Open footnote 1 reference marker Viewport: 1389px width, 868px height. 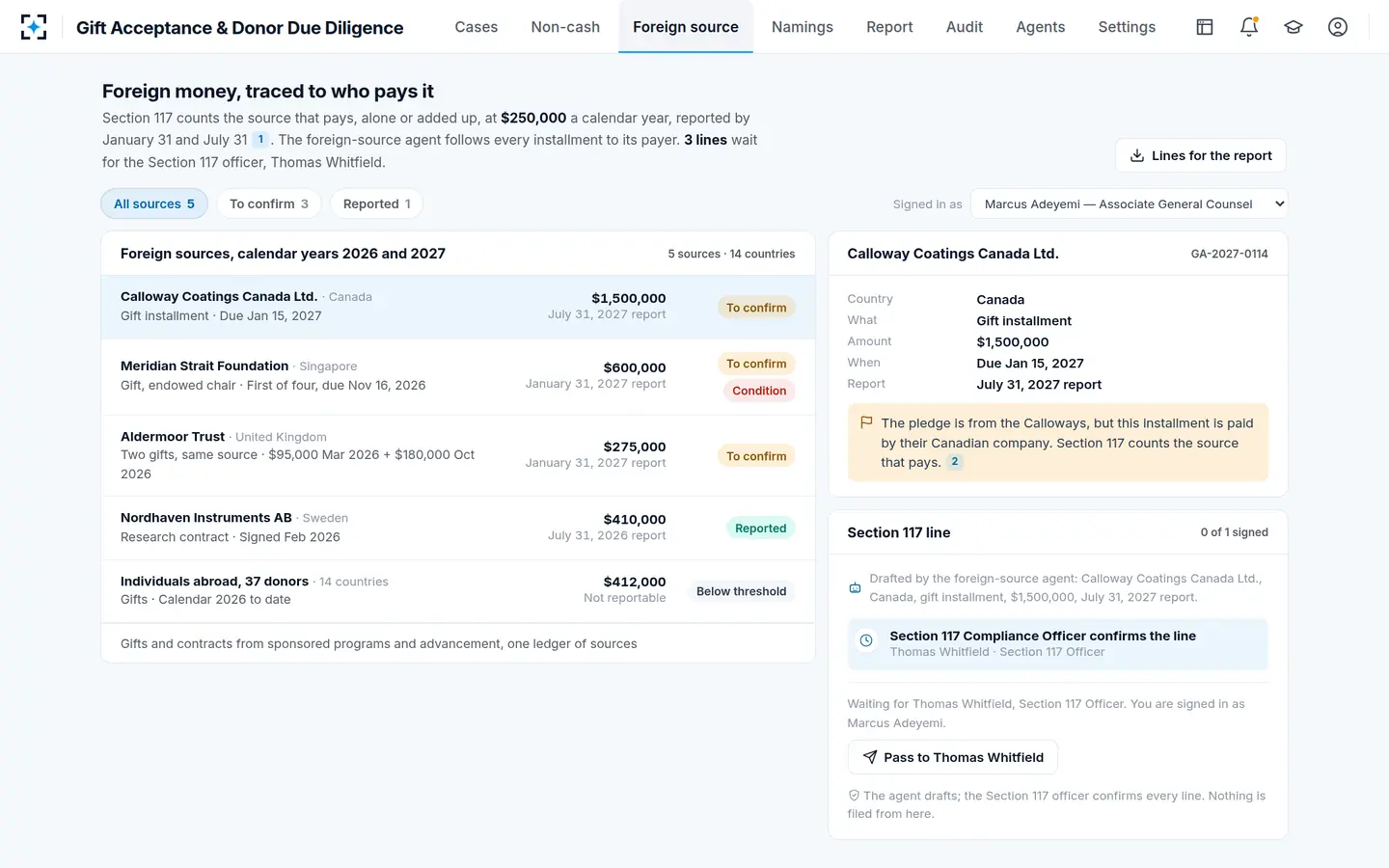(x=260, y=140)
